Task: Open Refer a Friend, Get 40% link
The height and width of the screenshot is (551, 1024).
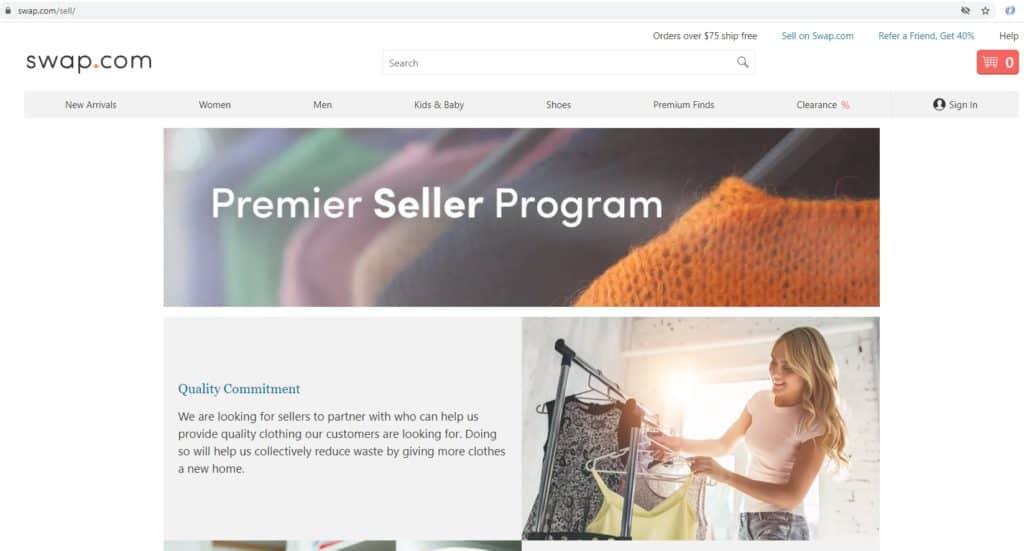Action: click(926, 36)
